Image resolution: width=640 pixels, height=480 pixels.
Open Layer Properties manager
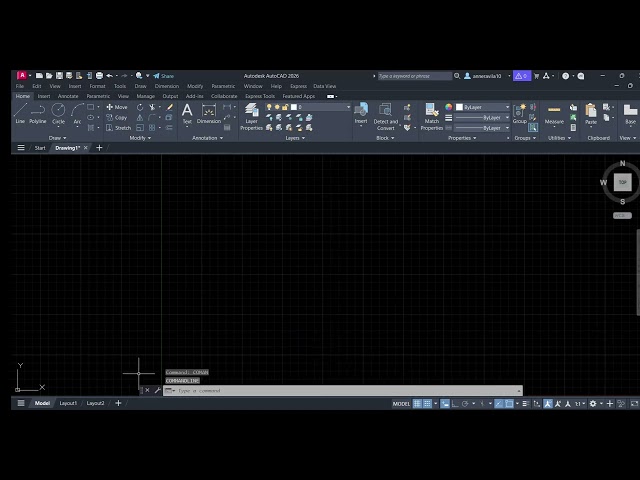(x=251, y=117)
